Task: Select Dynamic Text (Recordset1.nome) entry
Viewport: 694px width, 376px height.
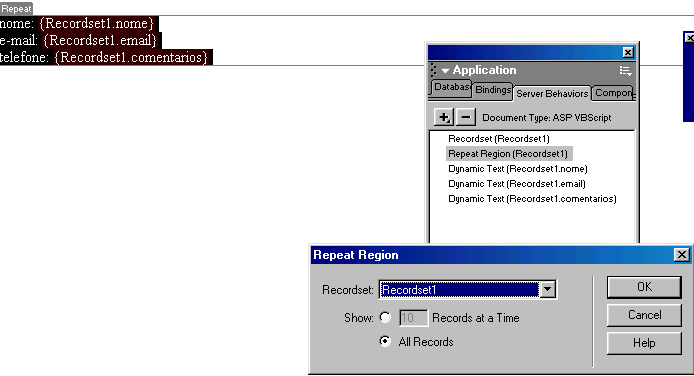Action: point(518,169)
